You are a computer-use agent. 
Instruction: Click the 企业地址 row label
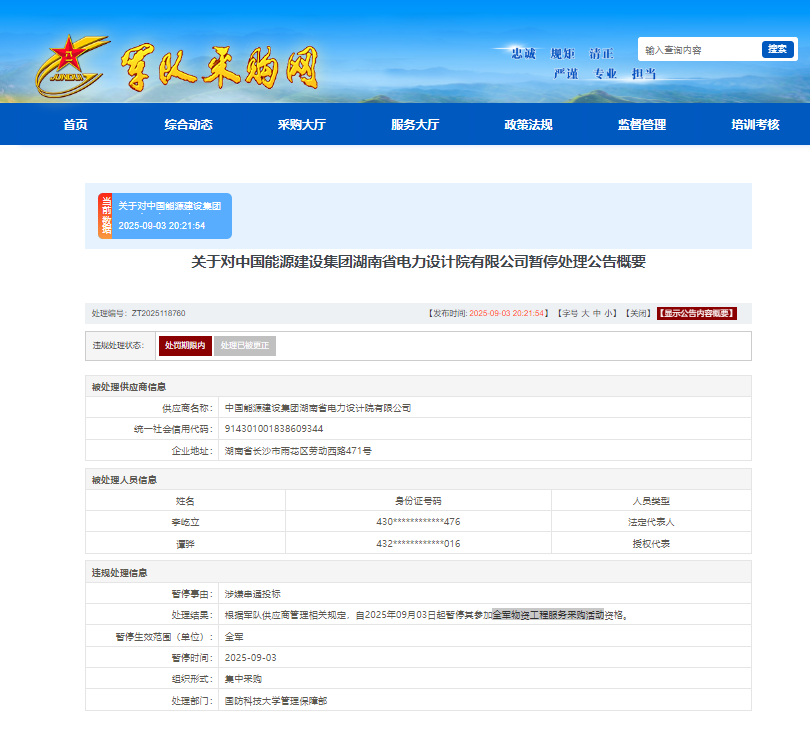pyautogui.click(x=192, y=451)
